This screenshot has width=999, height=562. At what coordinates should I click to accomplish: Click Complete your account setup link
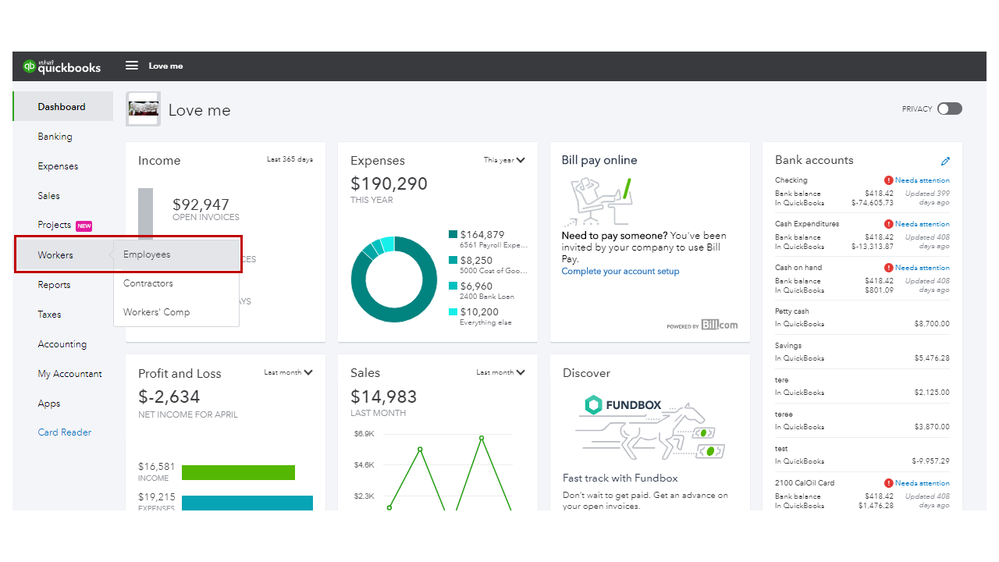(620, 271)
